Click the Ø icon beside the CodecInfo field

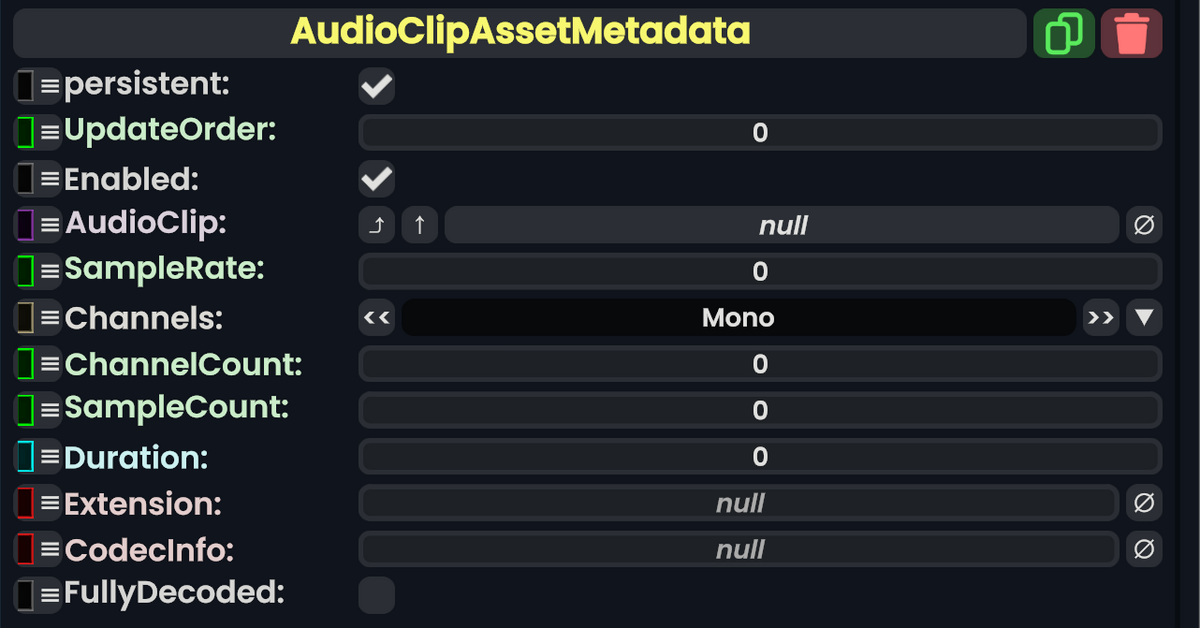[1144, 549]
